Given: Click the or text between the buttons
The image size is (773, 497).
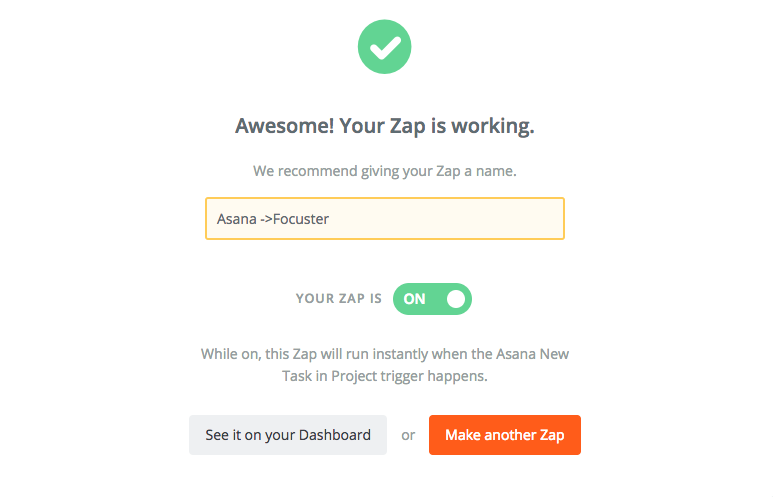Looking at the screenshot, I should click(x=408, y=435).
